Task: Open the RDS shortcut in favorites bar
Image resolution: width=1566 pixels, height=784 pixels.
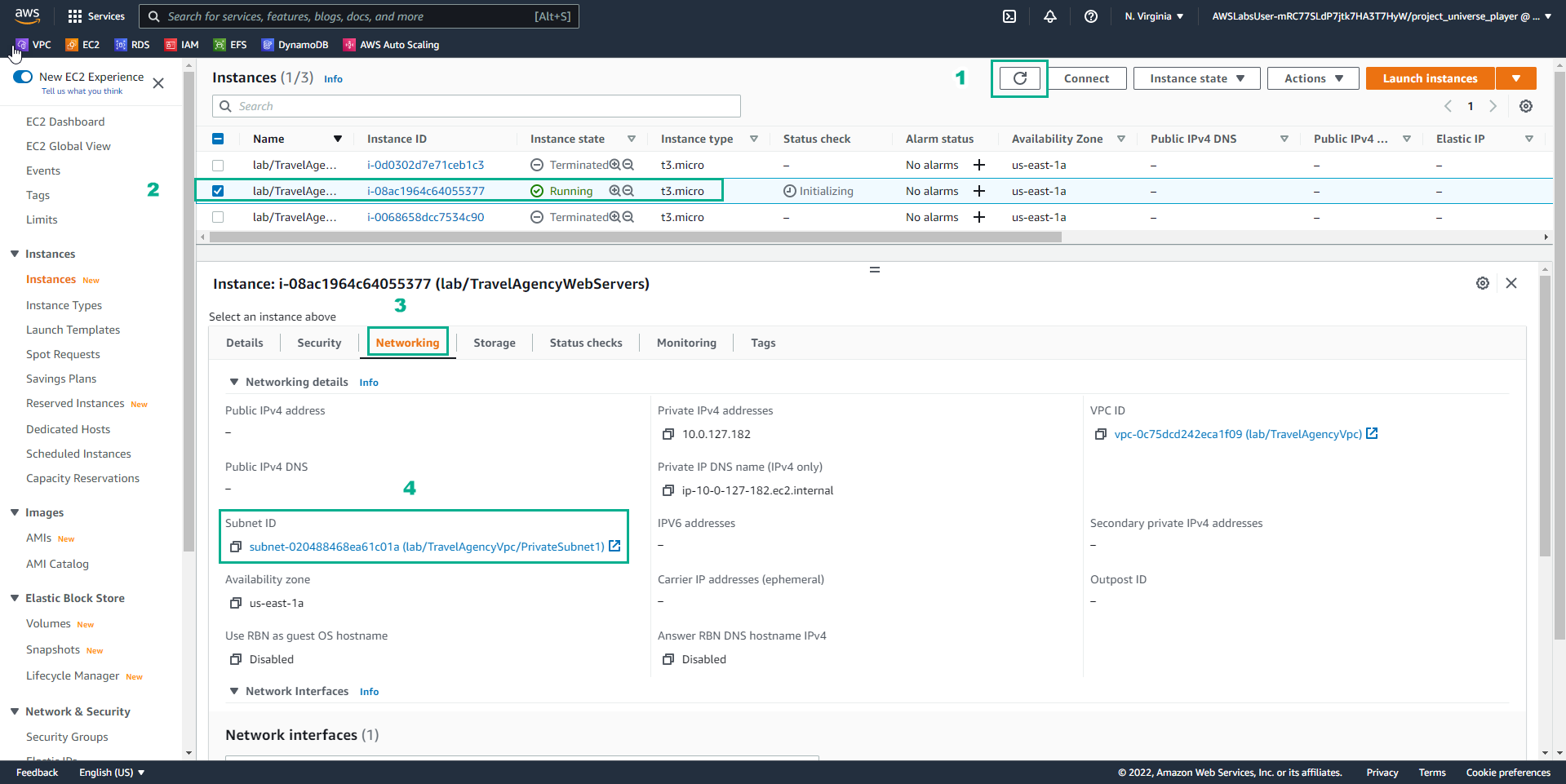Action: (x=132, y=45)
